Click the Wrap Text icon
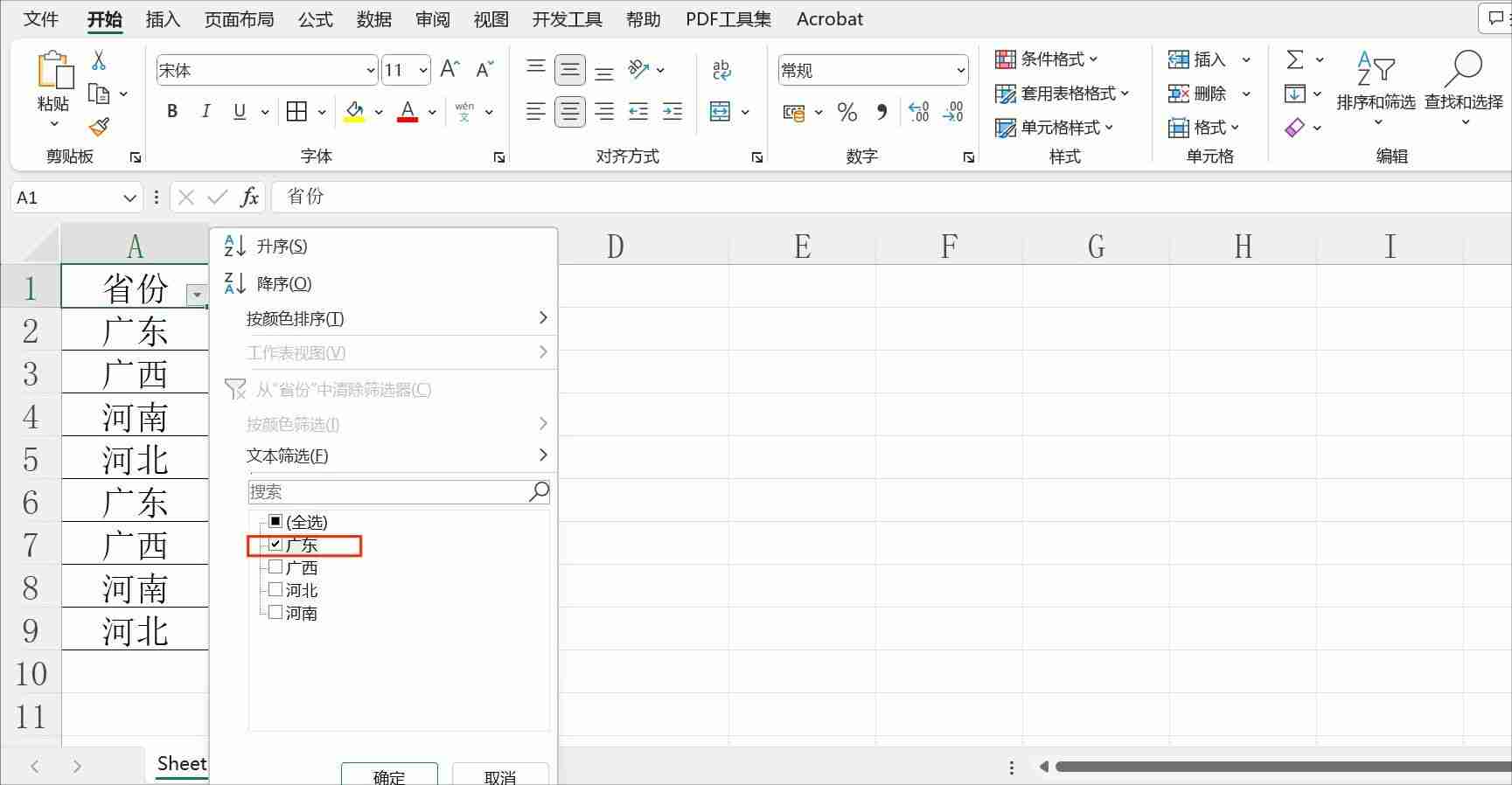 (x=721, y=69)
